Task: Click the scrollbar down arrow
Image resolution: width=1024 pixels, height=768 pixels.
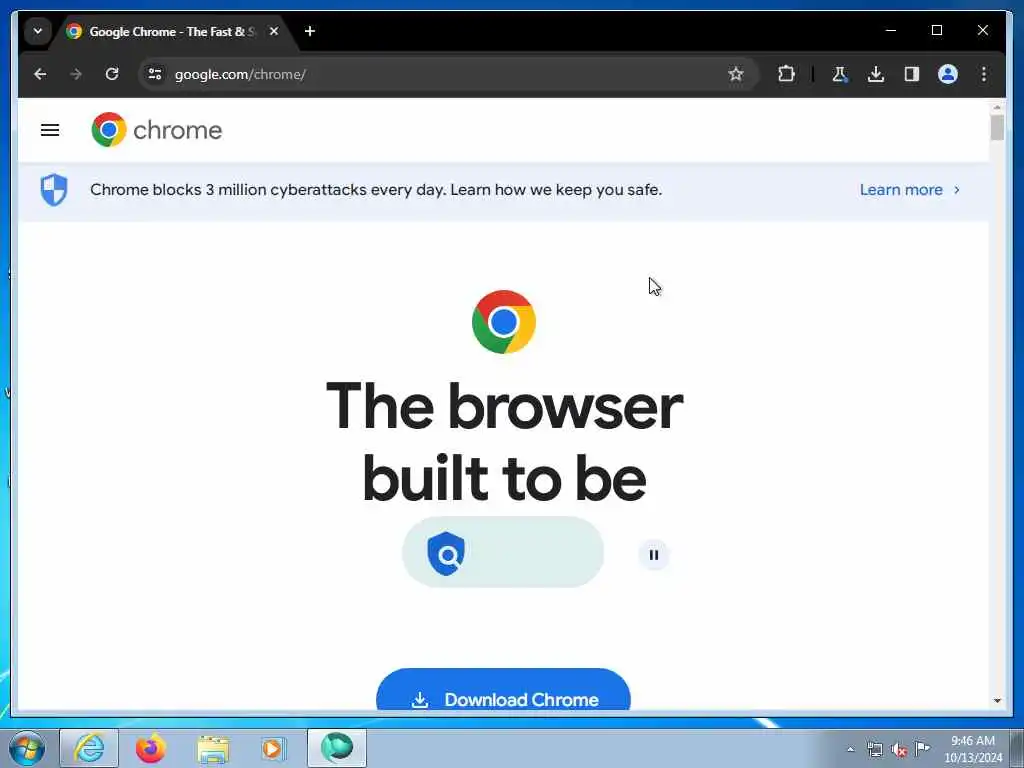Action: [x=997, y=701]
